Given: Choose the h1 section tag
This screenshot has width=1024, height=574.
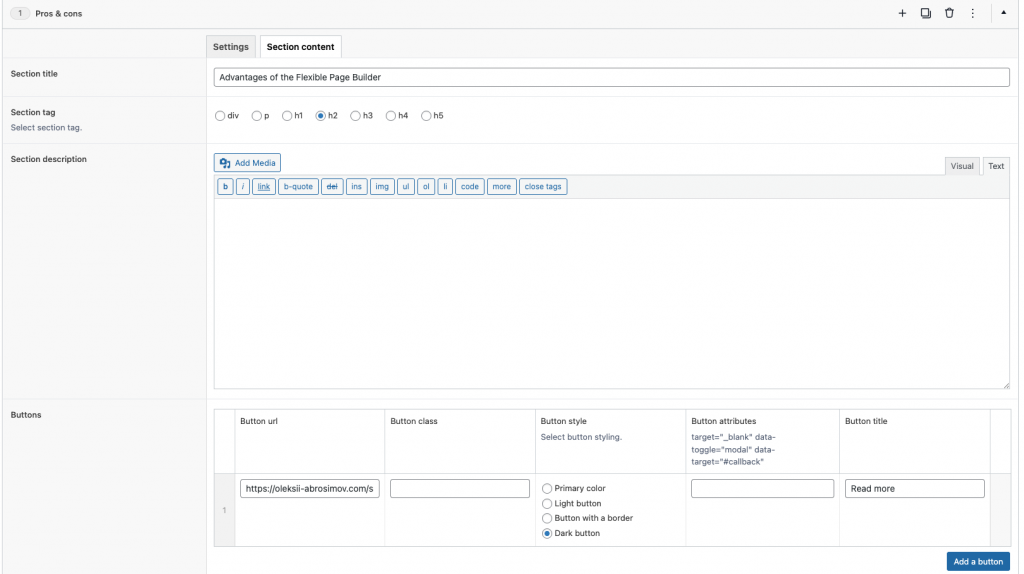Looking at the screenshot, I should (x=287, y=116).
